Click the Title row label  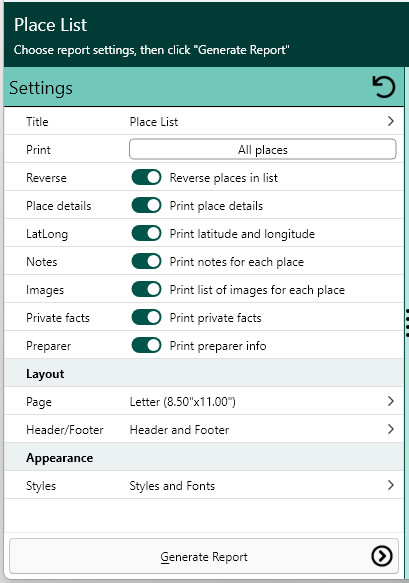[37, 122]
